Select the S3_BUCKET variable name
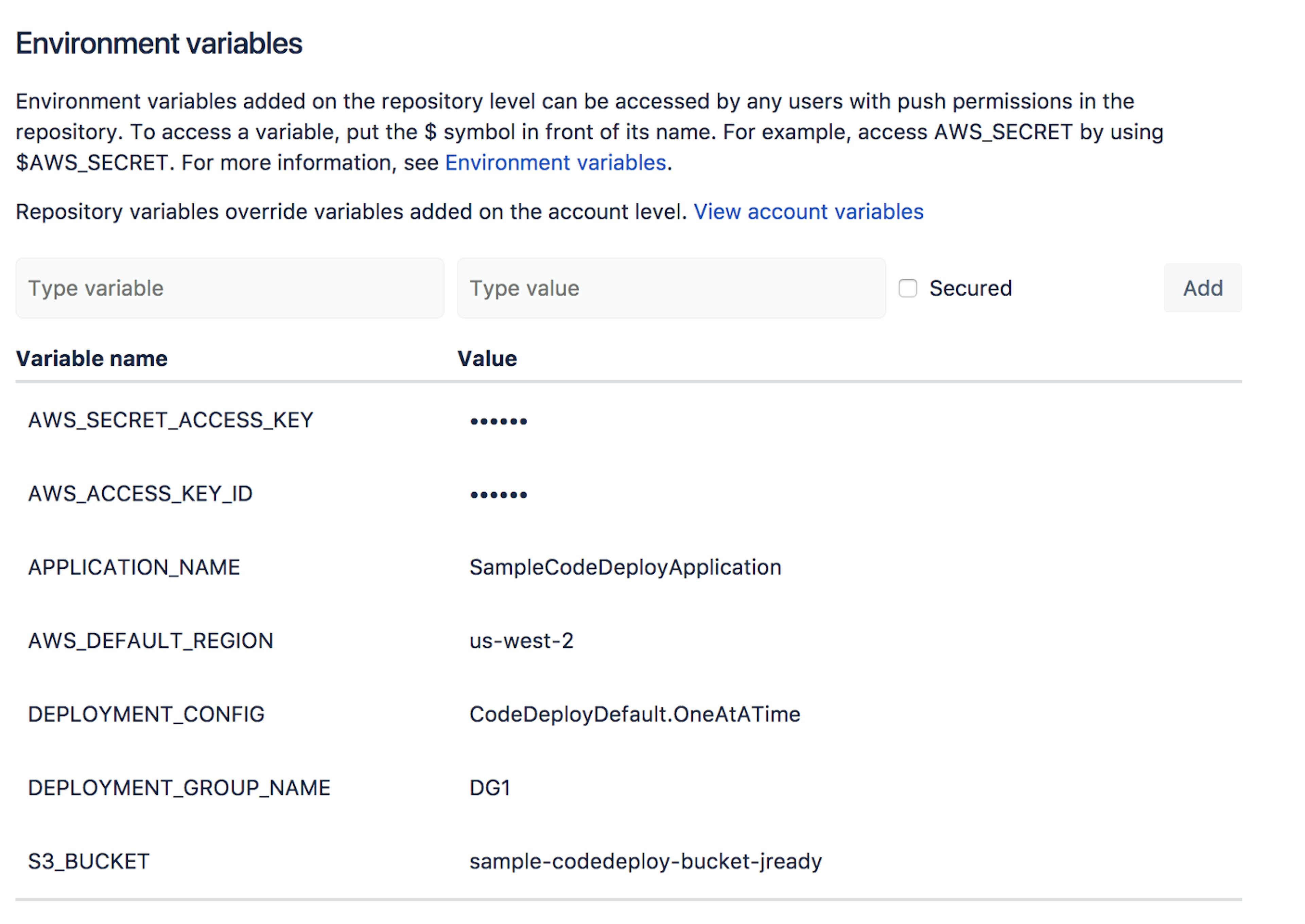The width and height of the screenshot is (1305, 924). pos(89,861)
